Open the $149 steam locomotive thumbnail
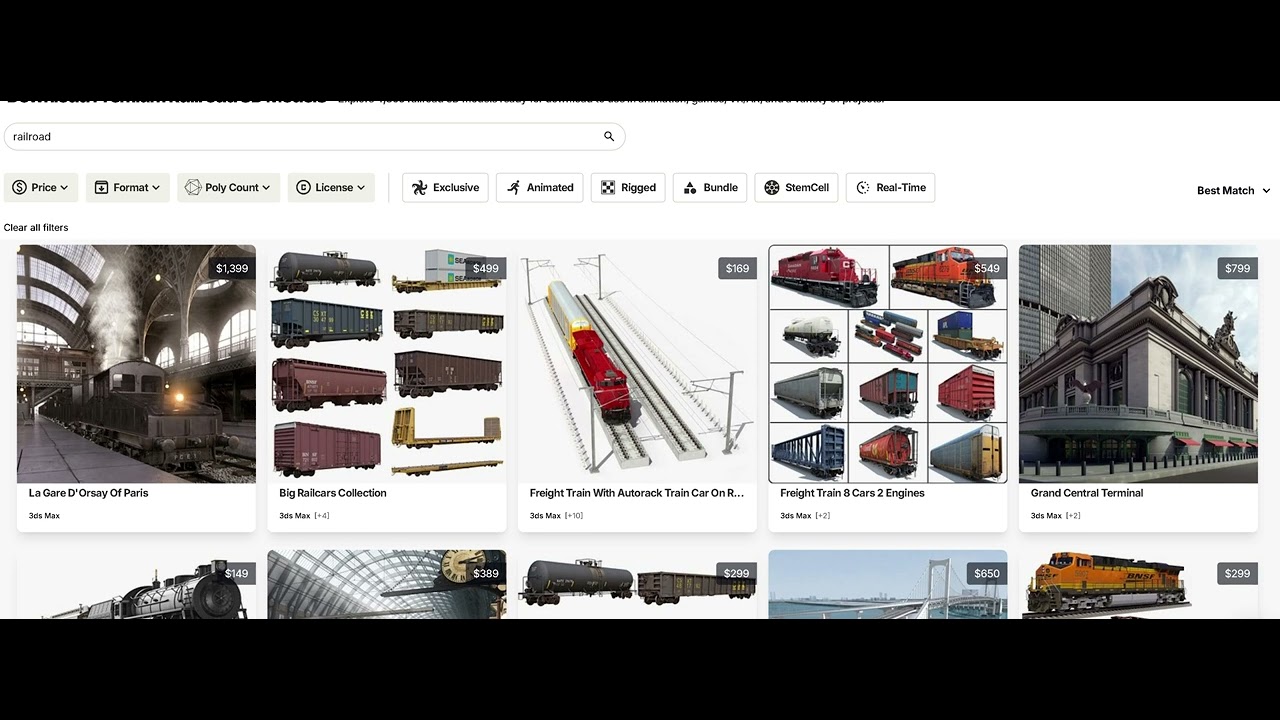 coord(136,585)
